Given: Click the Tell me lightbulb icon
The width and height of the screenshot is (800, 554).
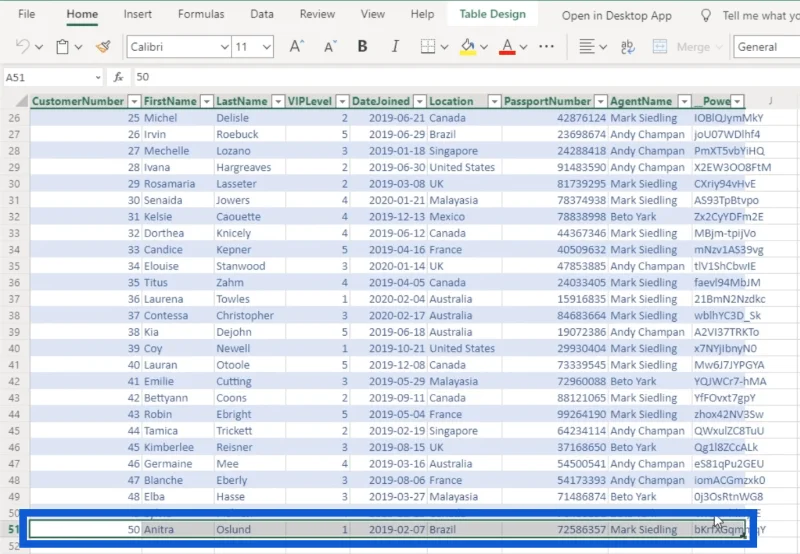Looking at the screenshot, I should click(x=706, y=16).
